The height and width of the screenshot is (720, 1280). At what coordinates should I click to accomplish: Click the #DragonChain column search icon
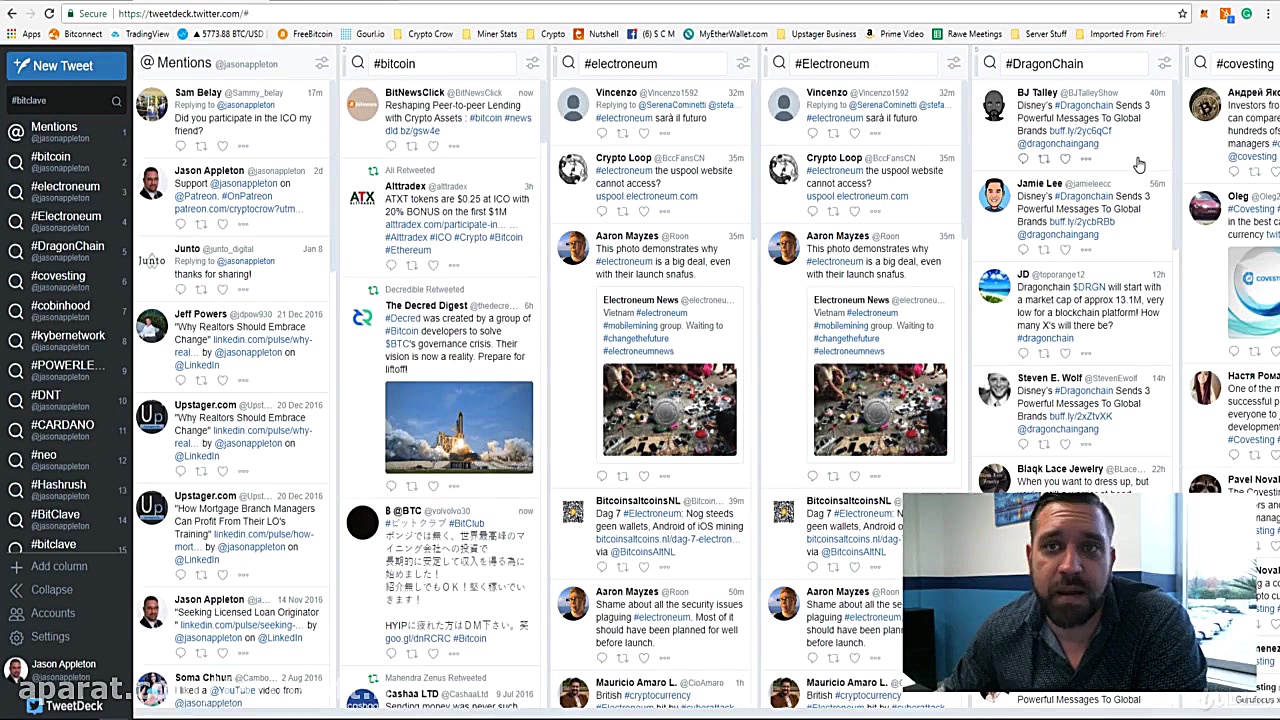click(x=990, y=63)
